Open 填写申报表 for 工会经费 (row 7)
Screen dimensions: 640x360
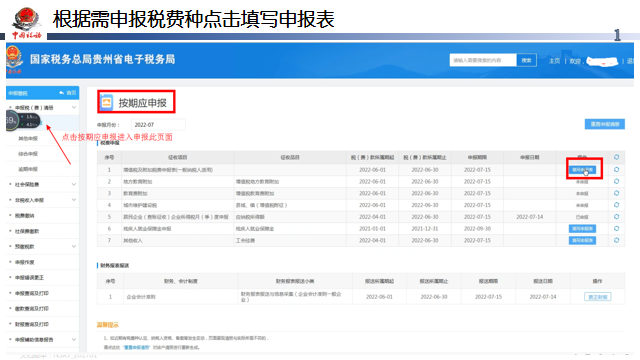582,240
